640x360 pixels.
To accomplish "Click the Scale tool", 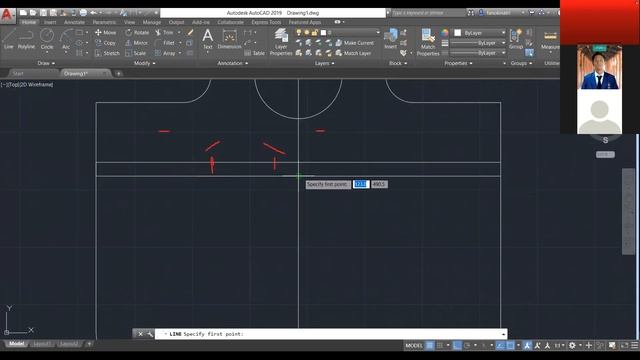I will pos(135,53).
